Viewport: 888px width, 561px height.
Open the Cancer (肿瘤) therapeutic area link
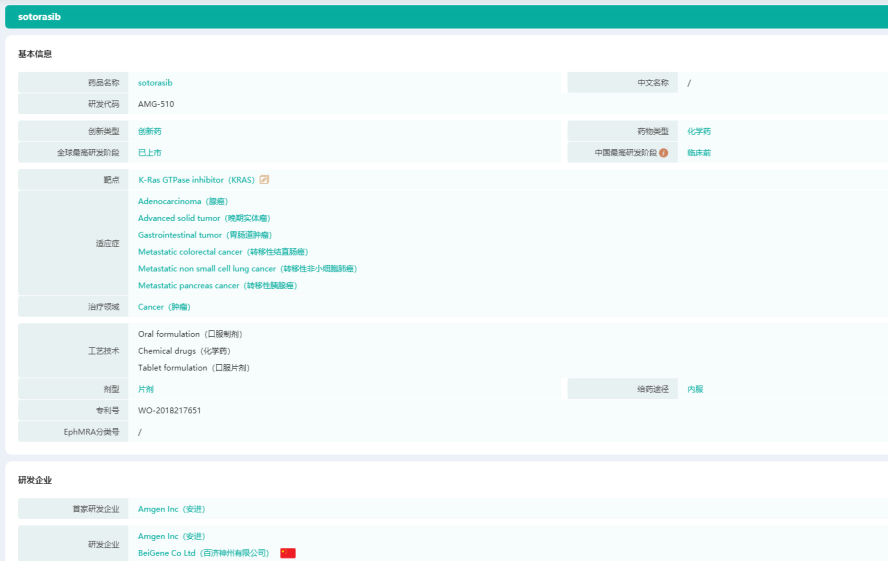coord(164,307)
